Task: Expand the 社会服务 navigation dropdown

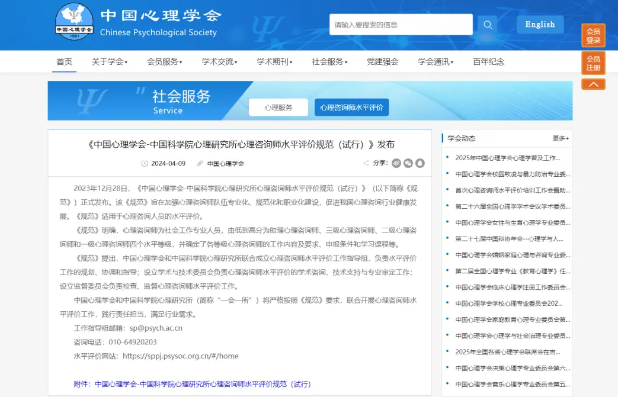Action: [329, 62]
